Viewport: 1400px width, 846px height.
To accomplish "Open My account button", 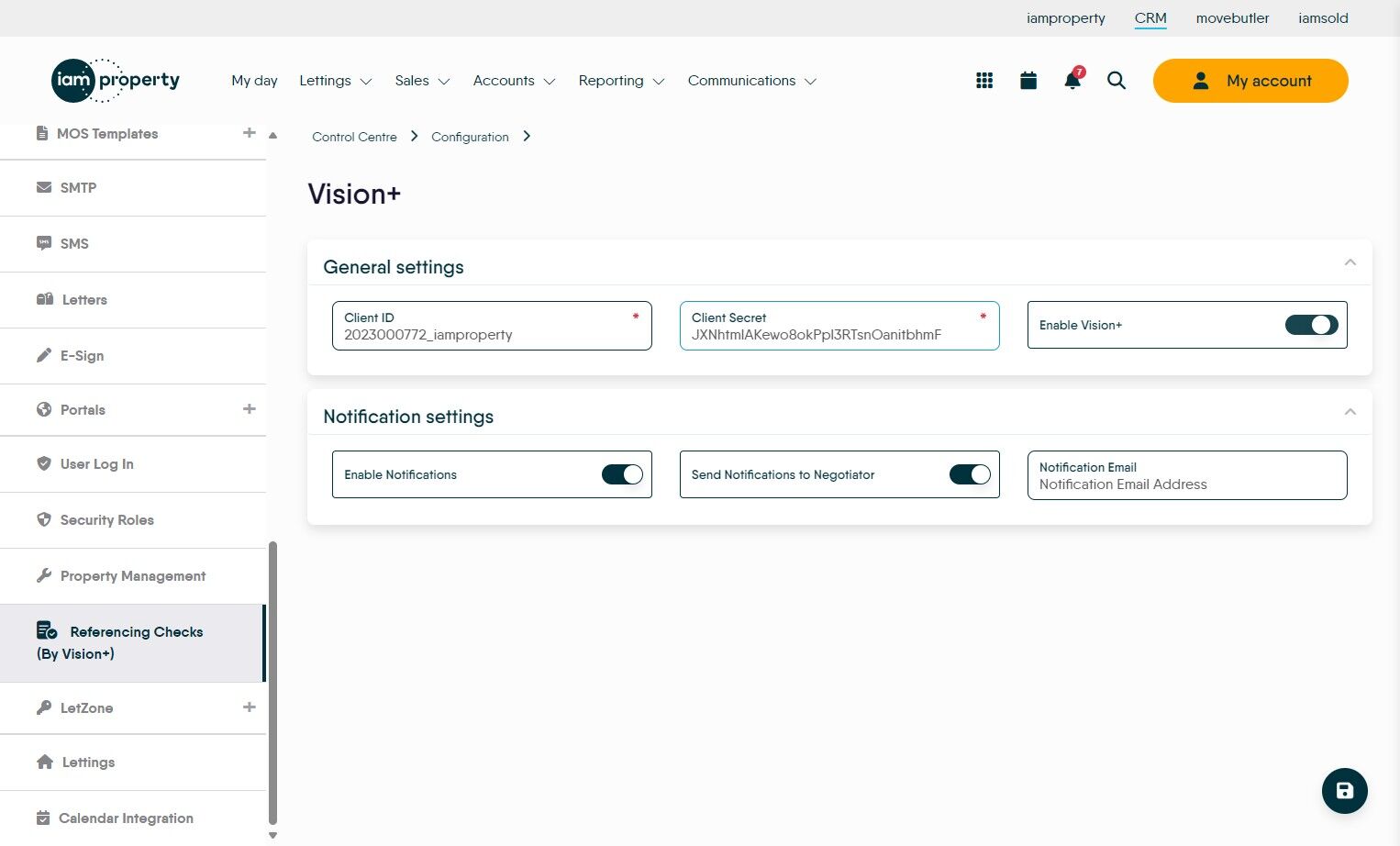I will 1250,81.
